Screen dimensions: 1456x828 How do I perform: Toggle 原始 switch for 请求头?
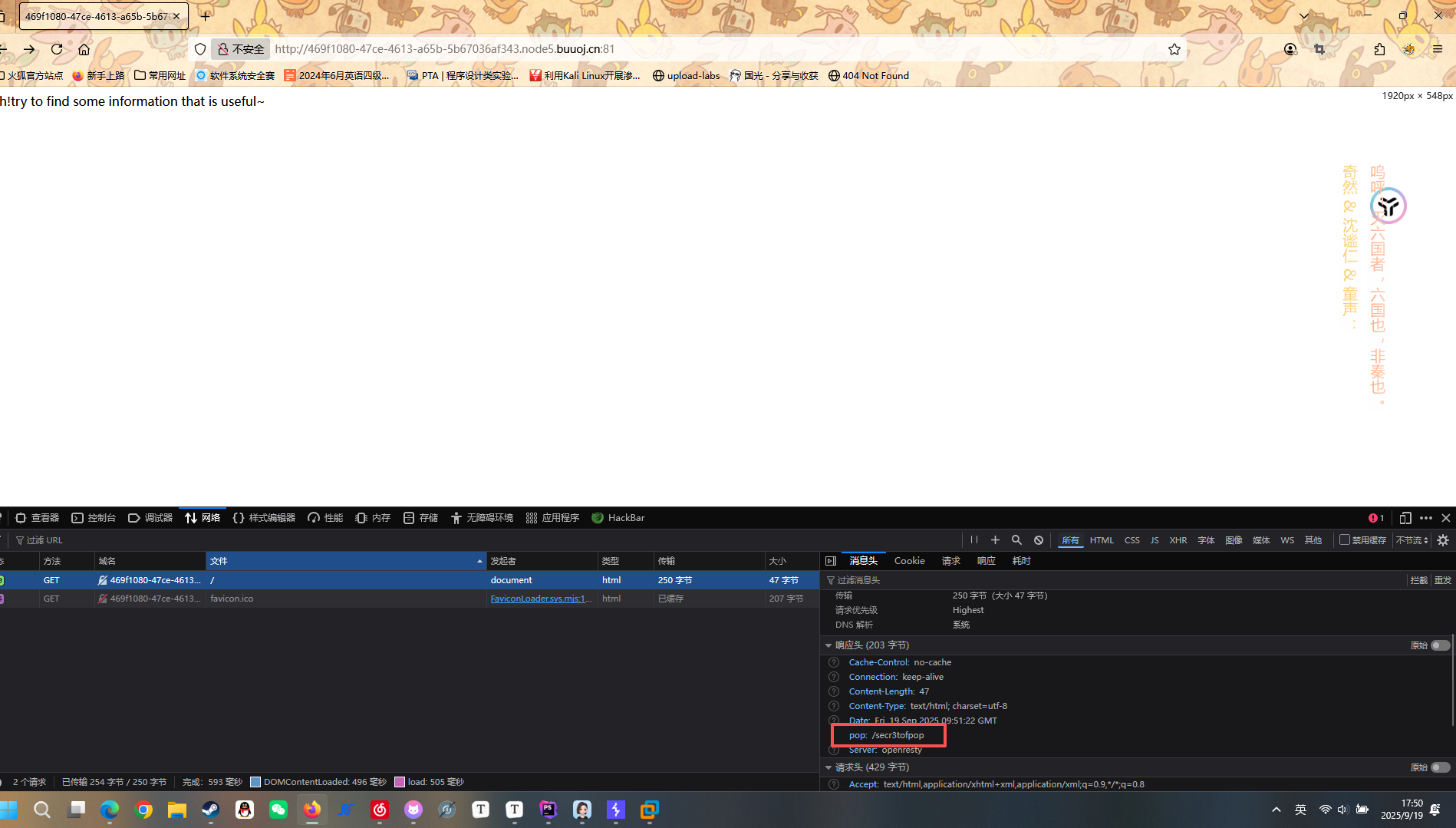1440,767
